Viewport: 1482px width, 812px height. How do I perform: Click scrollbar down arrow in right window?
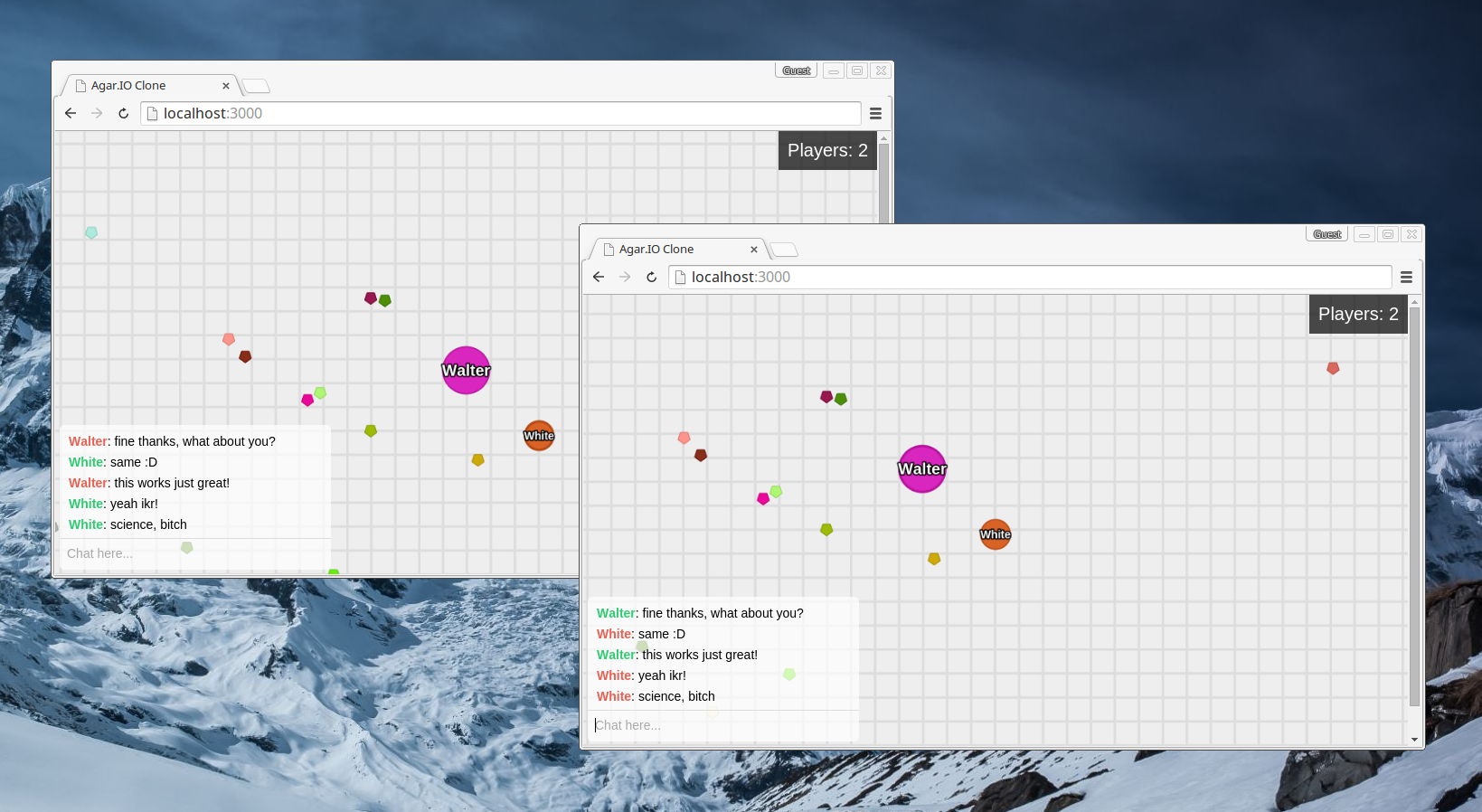coord(1414,740)
